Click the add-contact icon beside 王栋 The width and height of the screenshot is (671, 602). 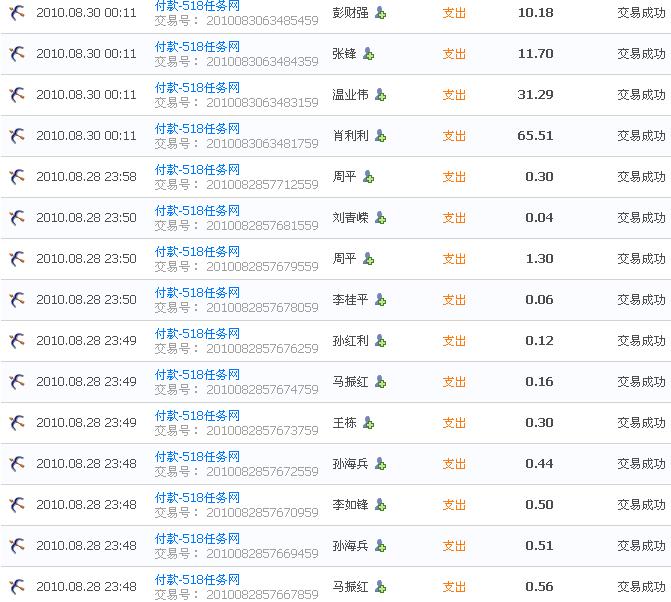tap(368, 423)
